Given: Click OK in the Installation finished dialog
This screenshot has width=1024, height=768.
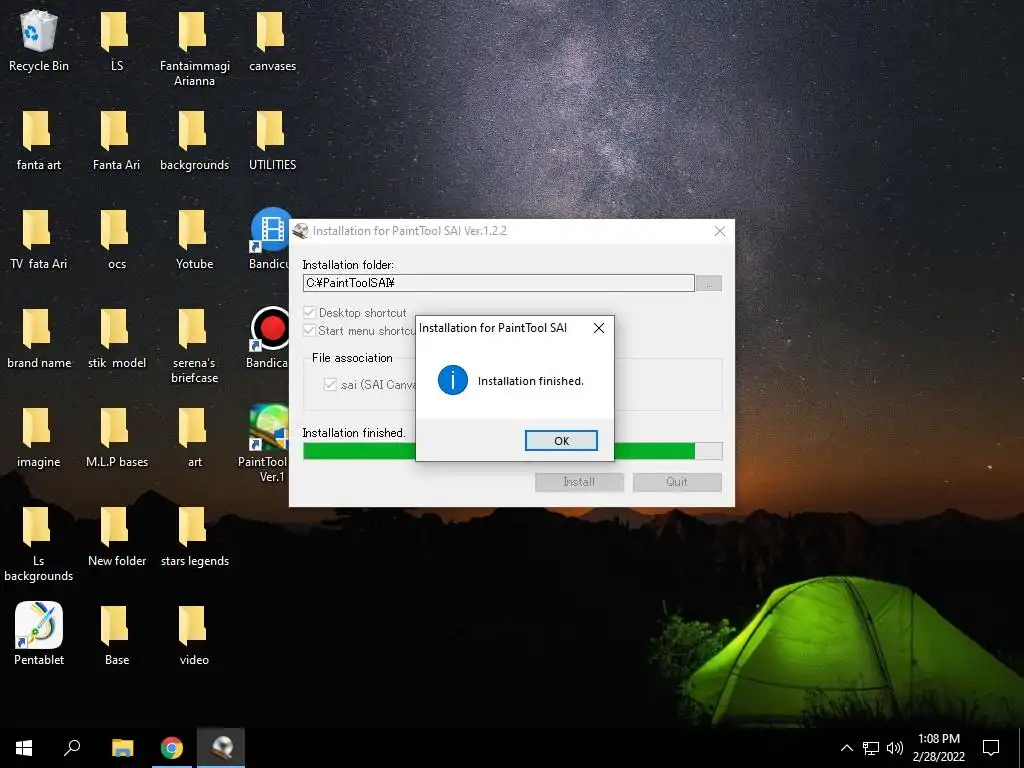Looking at the screenshot, I should [561, 441].
